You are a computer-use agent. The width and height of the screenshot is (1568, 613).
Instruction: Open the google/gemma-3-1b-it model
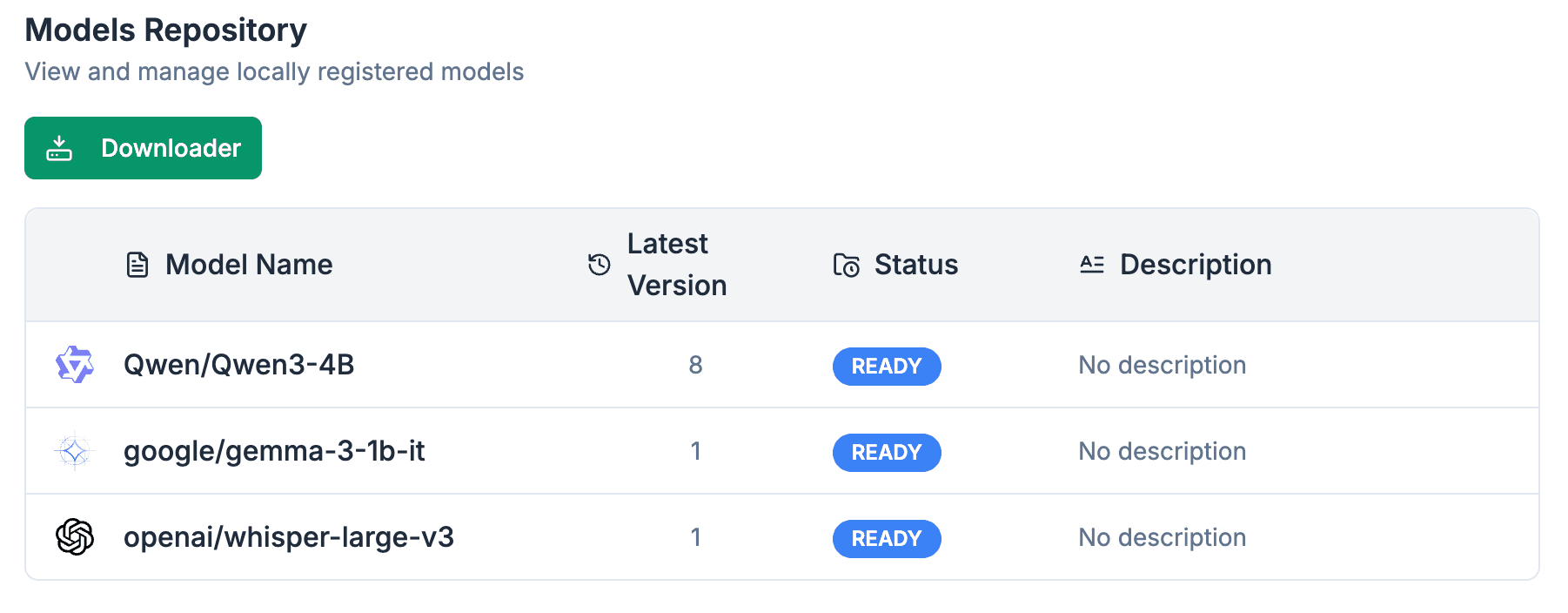[274, 451]
